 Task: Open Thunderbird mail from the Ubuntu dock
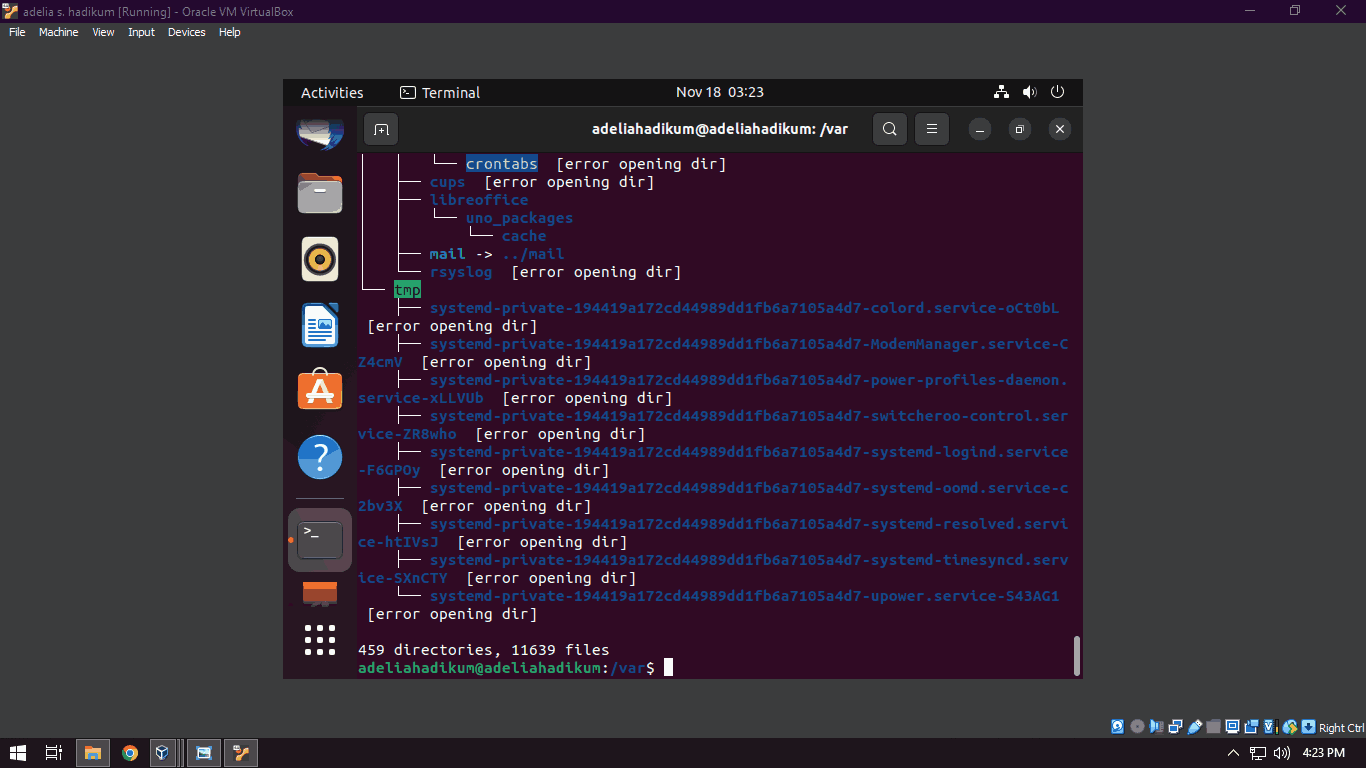click(320, 132)
